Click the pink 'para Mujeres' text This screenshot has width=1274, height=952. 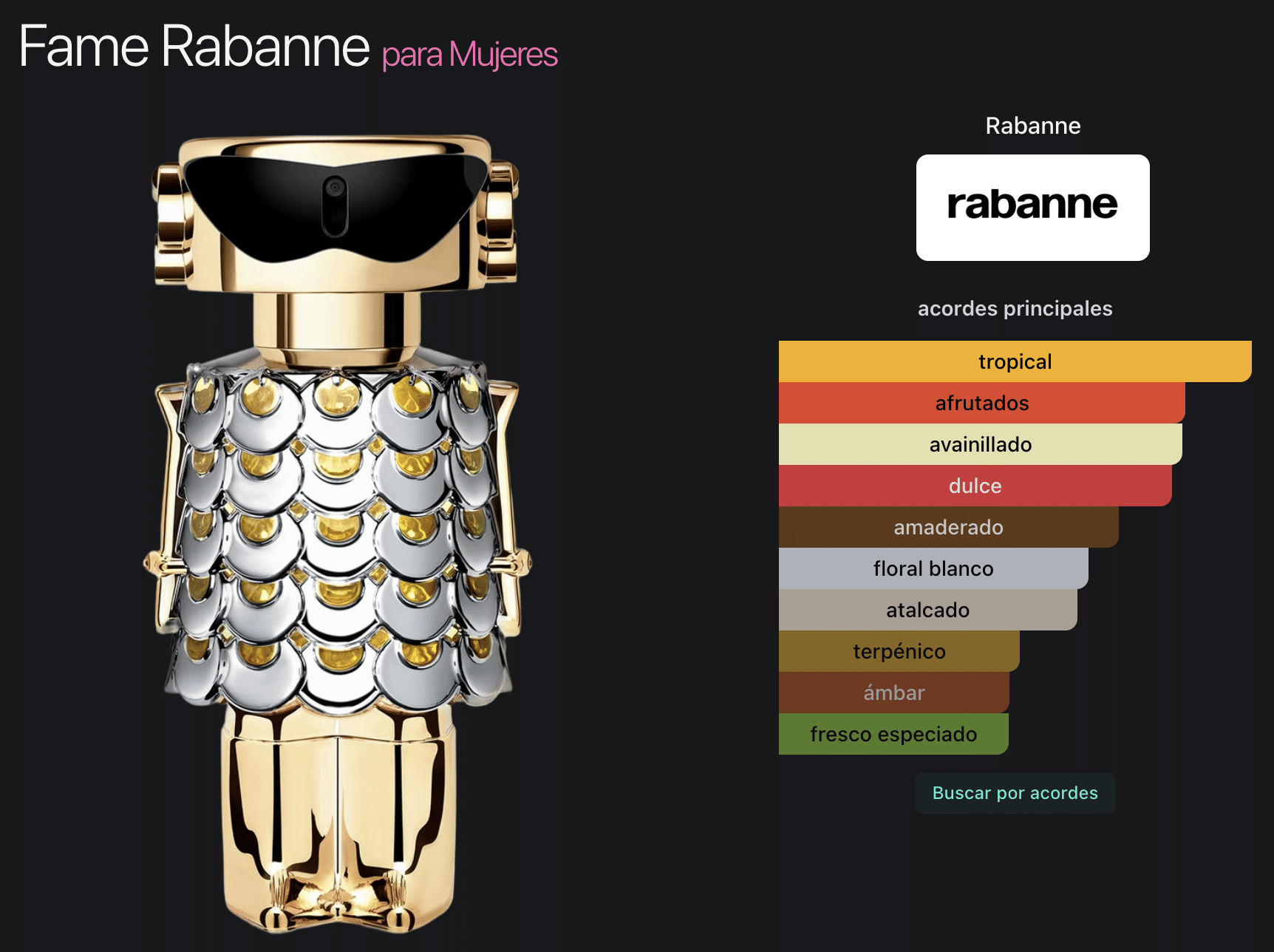point(470,55)
